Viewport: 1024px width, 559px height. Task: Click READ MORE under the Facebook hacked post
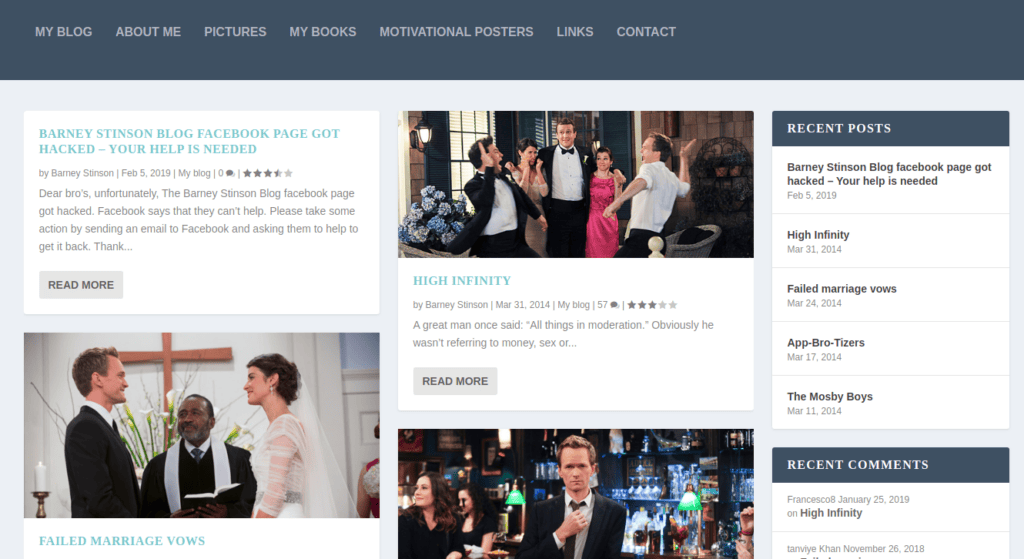click(x=81, y=285)
